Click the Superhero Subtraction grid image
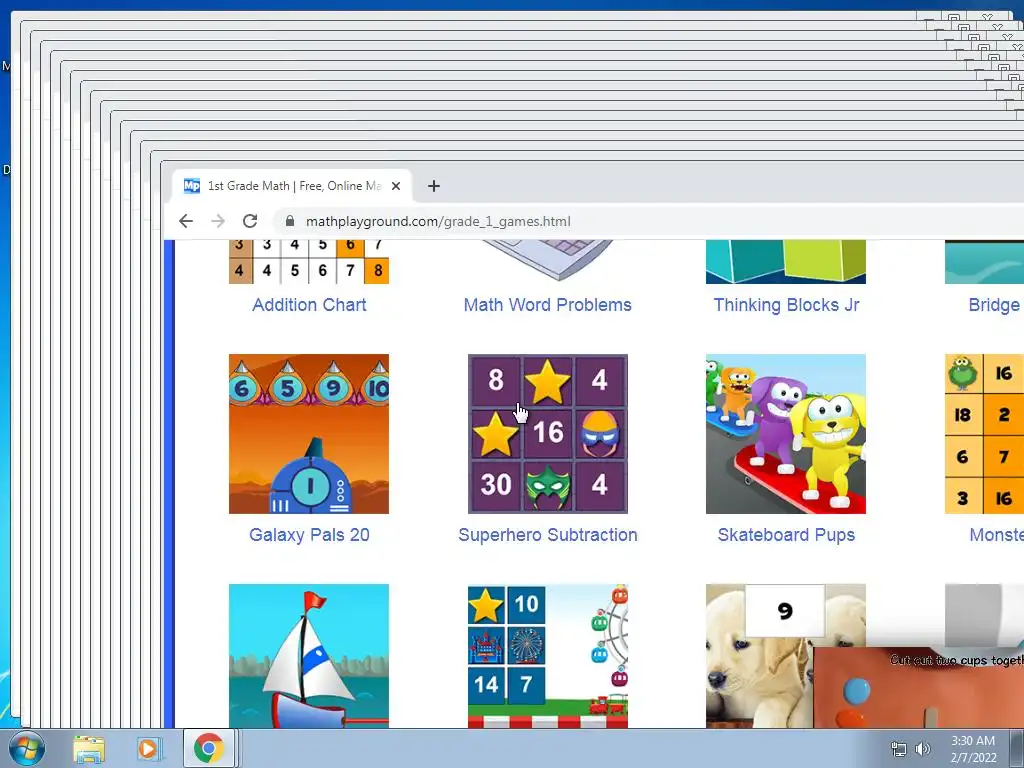This screenshot has height=768, width=1024. 547,434
